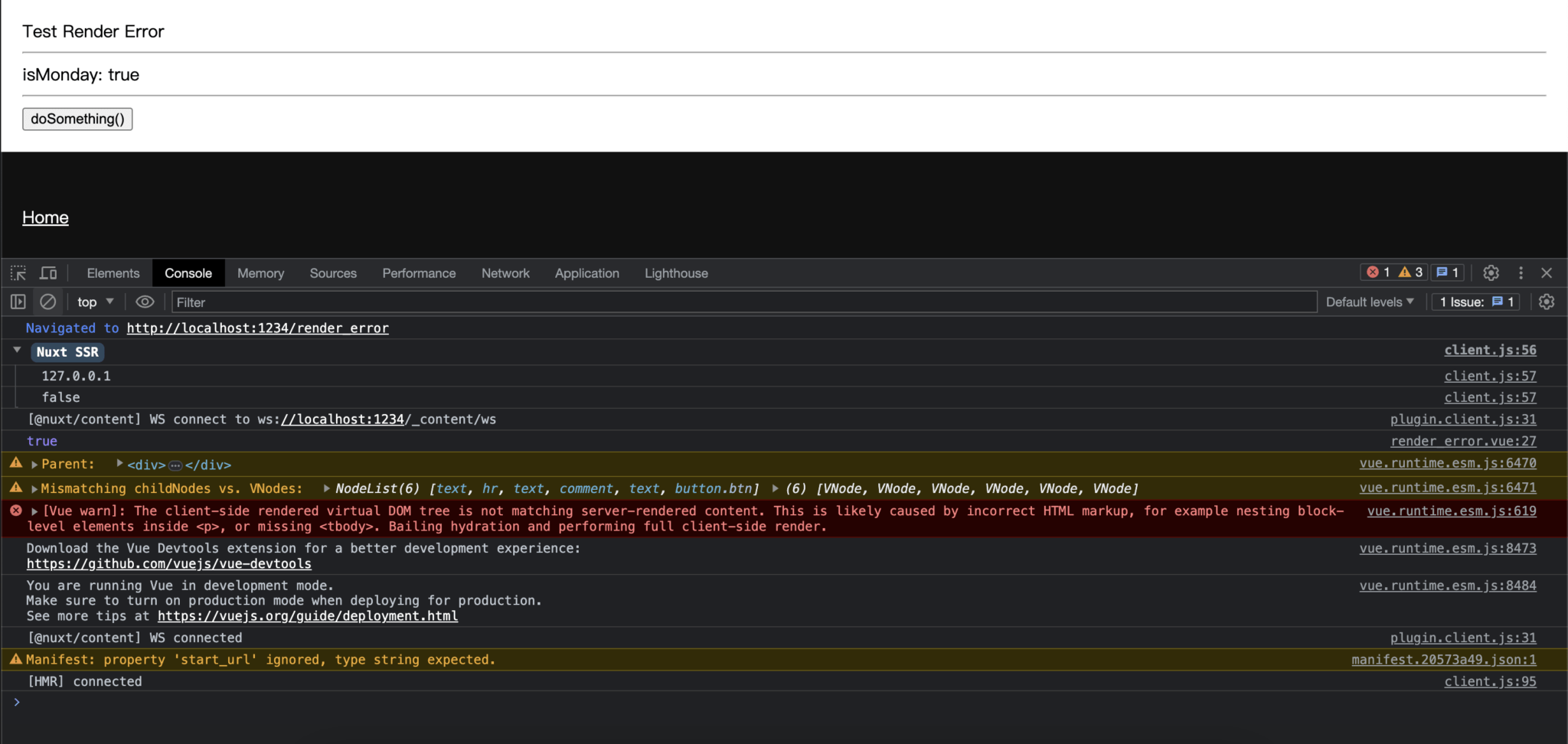Open the top context dropdown

pos(95,302)
